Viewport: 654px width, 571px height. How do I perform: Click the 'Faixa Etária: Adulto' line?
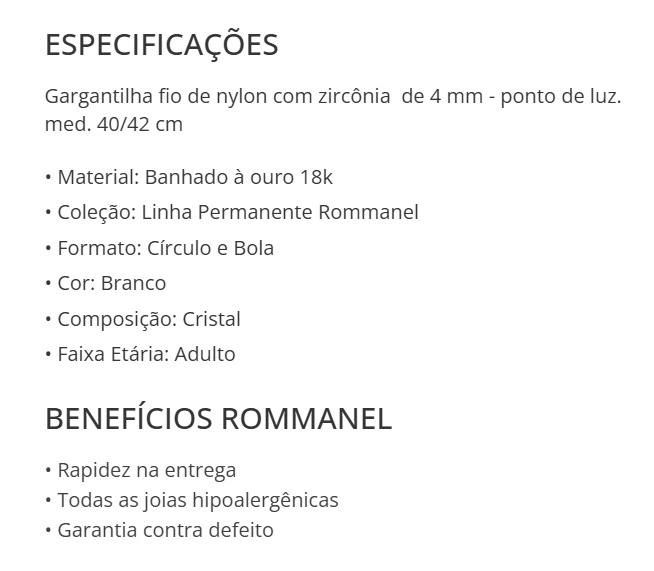(145, 354)
